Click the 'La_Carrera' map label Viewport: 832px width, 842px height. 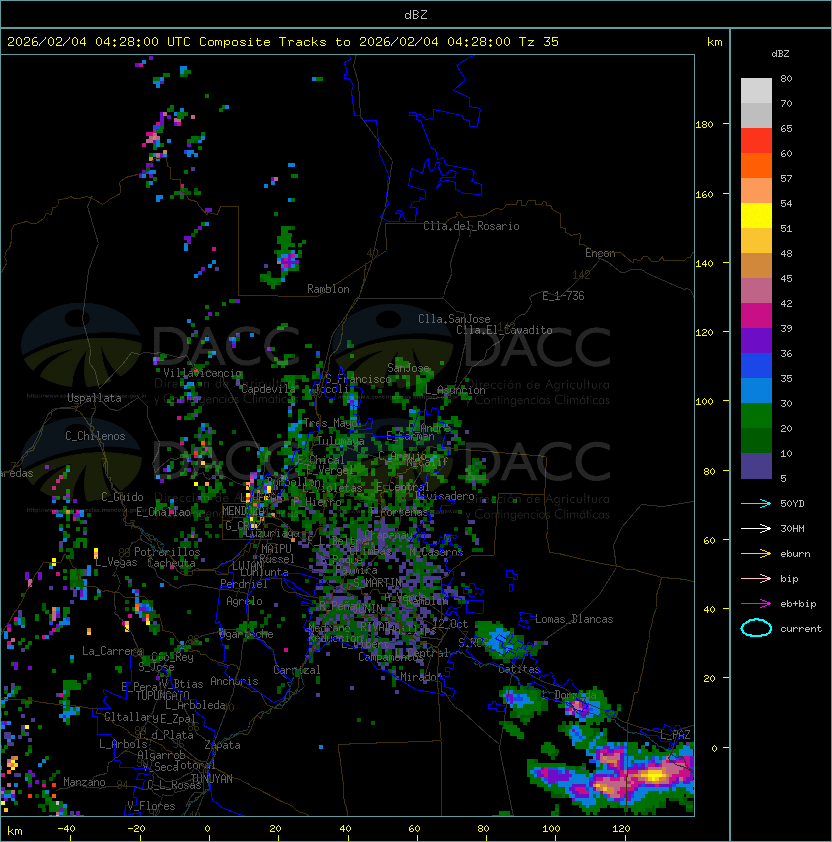point(112,651)
